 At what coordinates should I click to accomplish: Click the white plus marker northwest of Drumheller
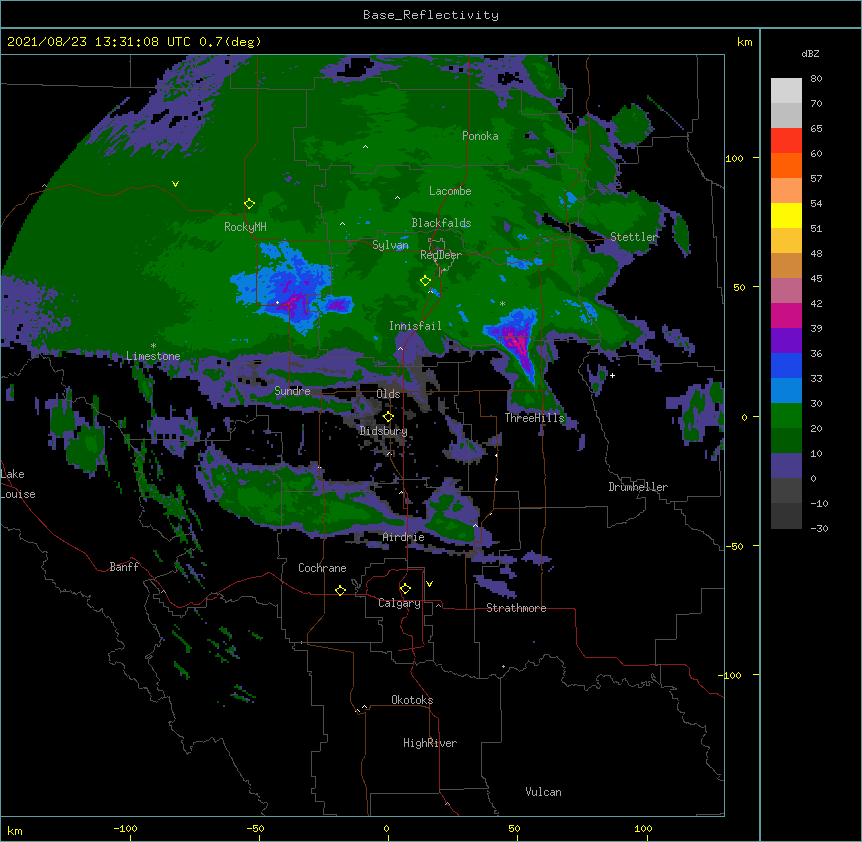point(612,375)
